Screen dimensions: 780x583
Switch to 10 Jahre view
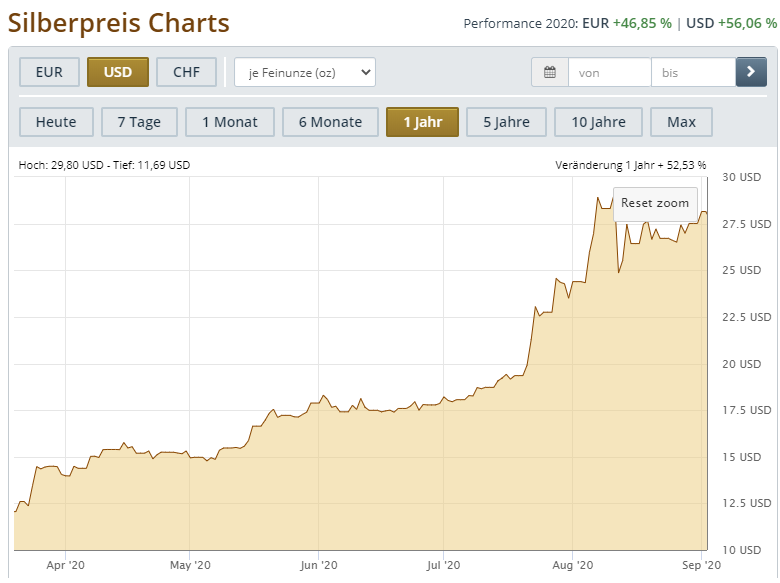(x=598, y=122)
